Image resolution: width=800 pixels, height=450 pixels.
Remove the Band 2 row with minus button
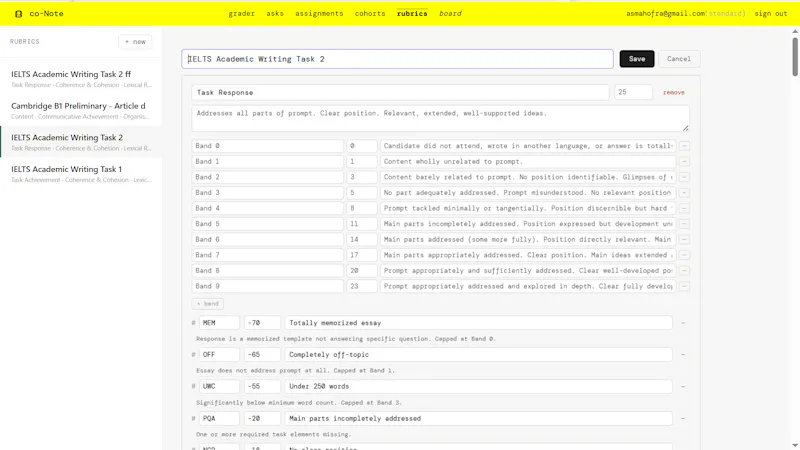[x=684, y=177]
